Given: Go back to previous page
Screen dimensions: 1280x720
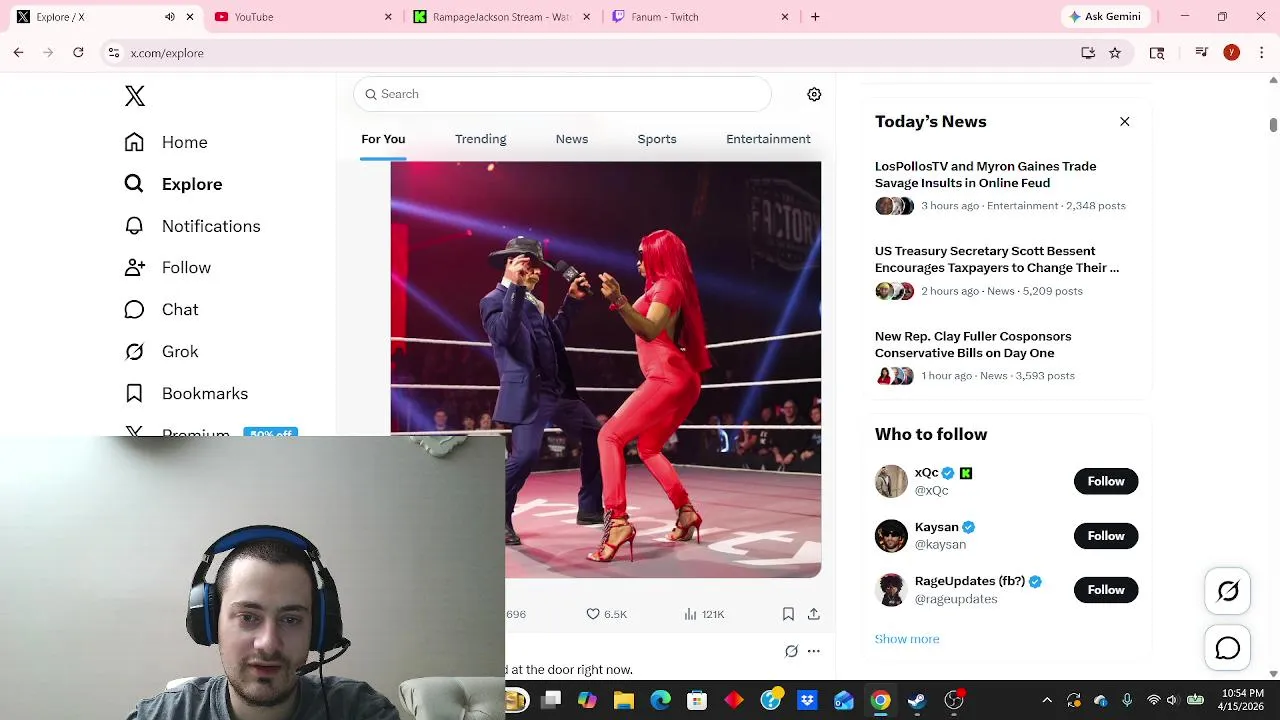Looking at the screenshot, I should point(18,53).
